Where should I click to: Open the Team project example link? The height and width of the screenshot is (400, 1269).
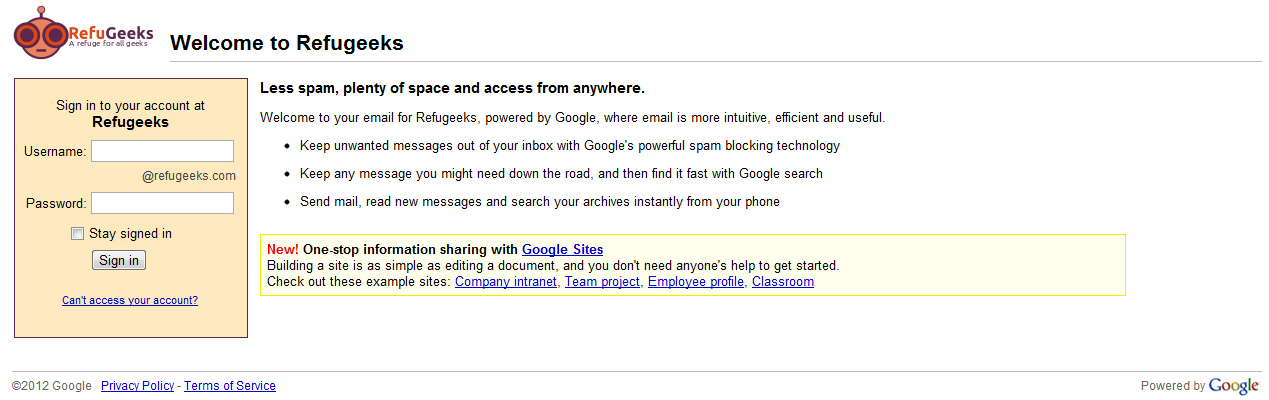pyautogui.click(x=602, y=282)
